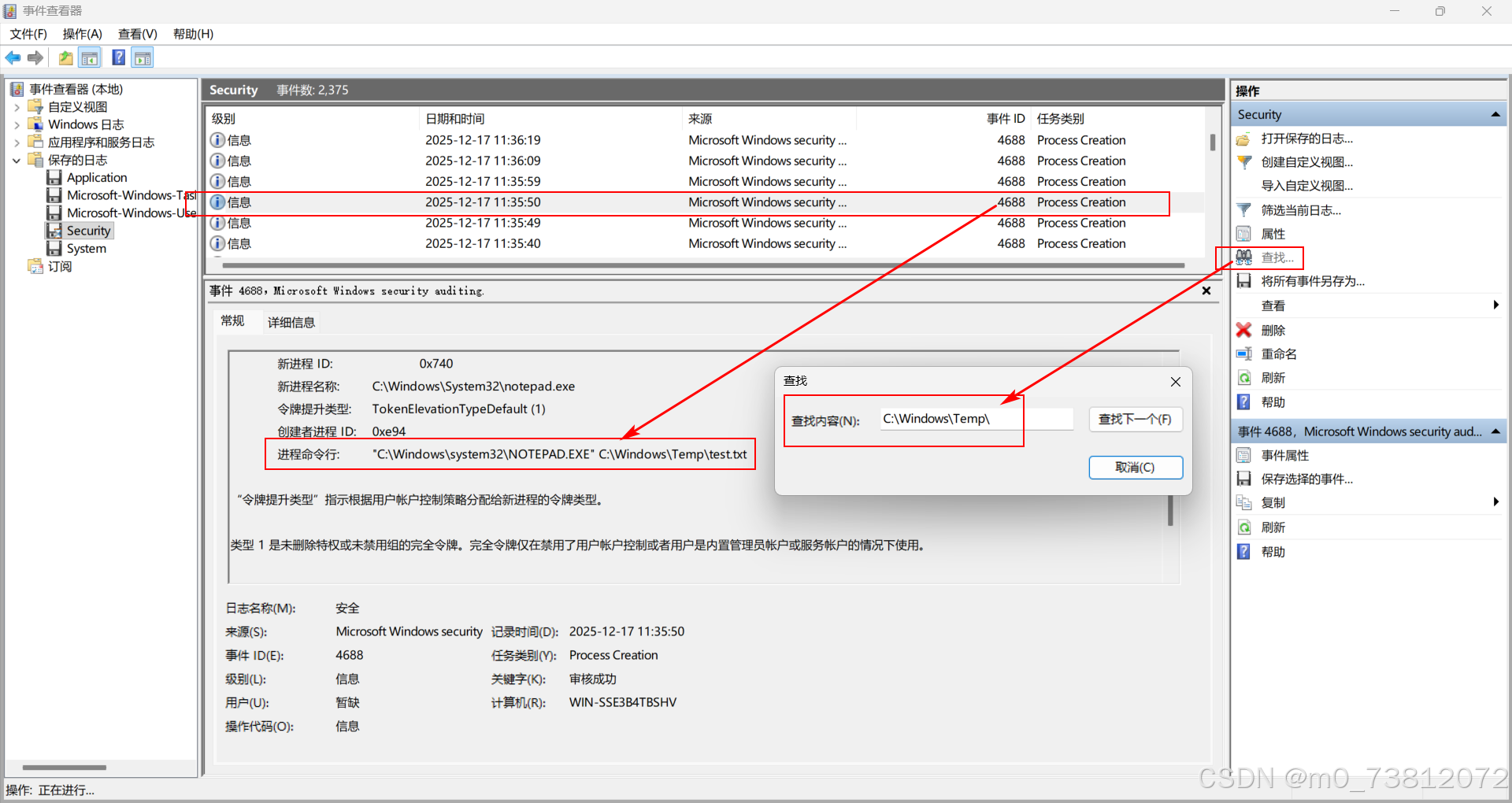Open the 帮助(H) menu
This screenshot has width=1512, height=803.
click(x=193, y=34)
